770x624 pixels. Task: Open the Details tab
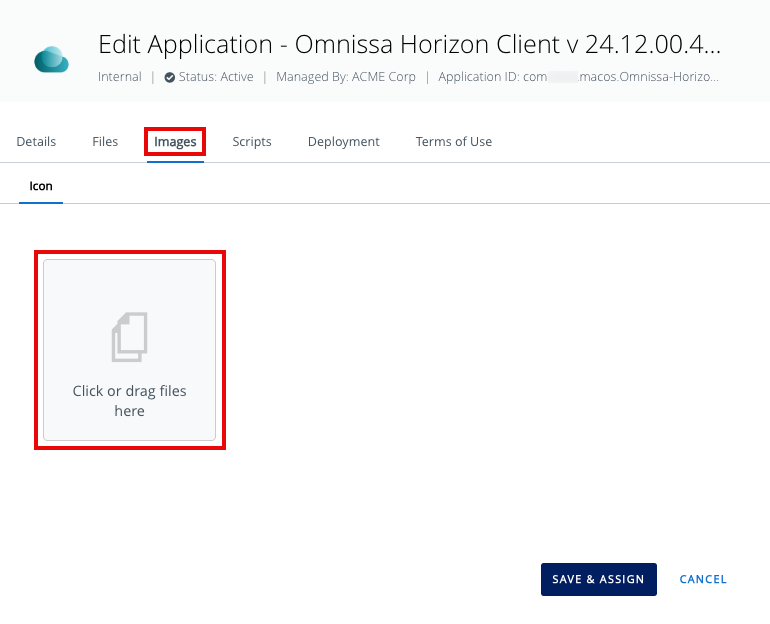click(36, 142)
